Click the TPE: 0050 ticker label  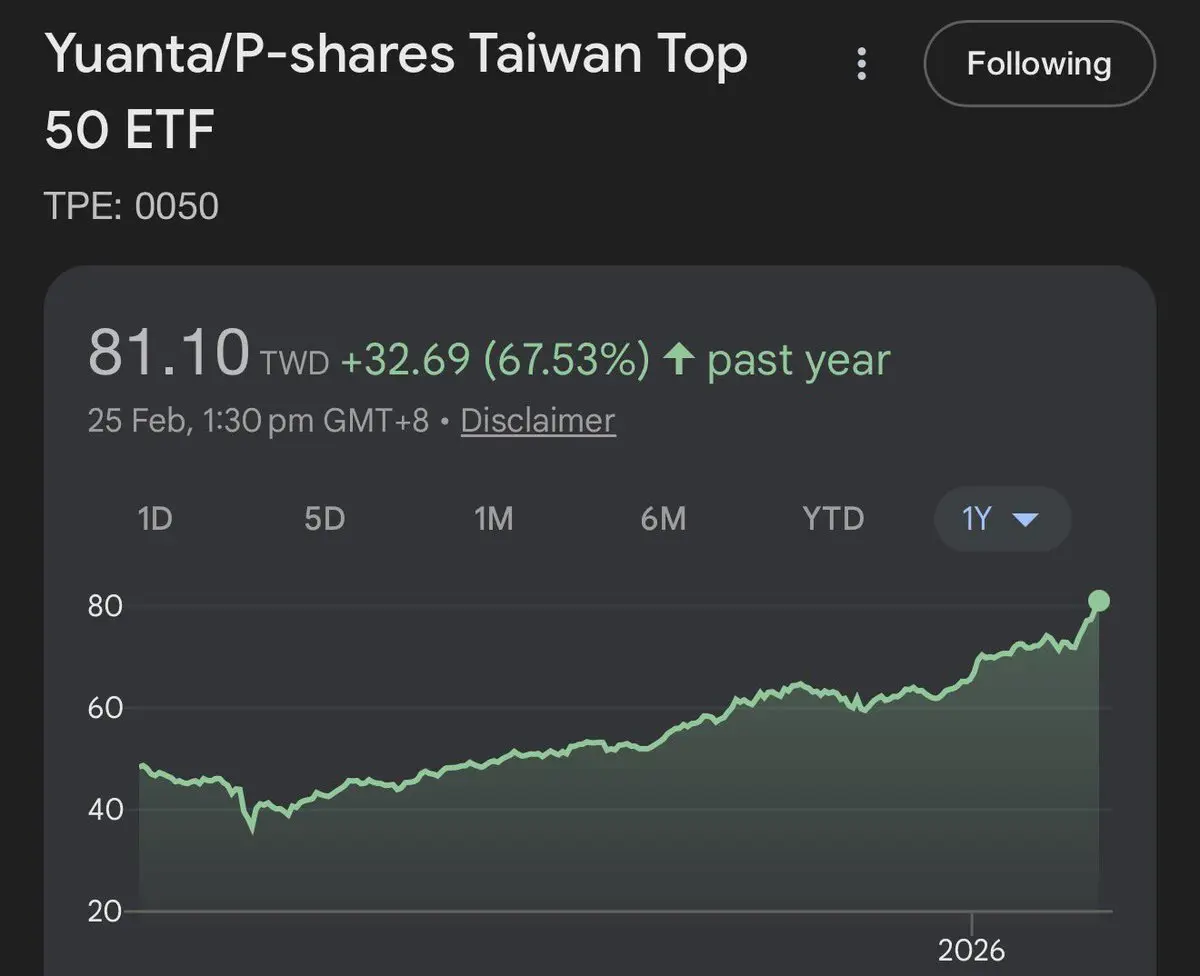coord(132,207)
